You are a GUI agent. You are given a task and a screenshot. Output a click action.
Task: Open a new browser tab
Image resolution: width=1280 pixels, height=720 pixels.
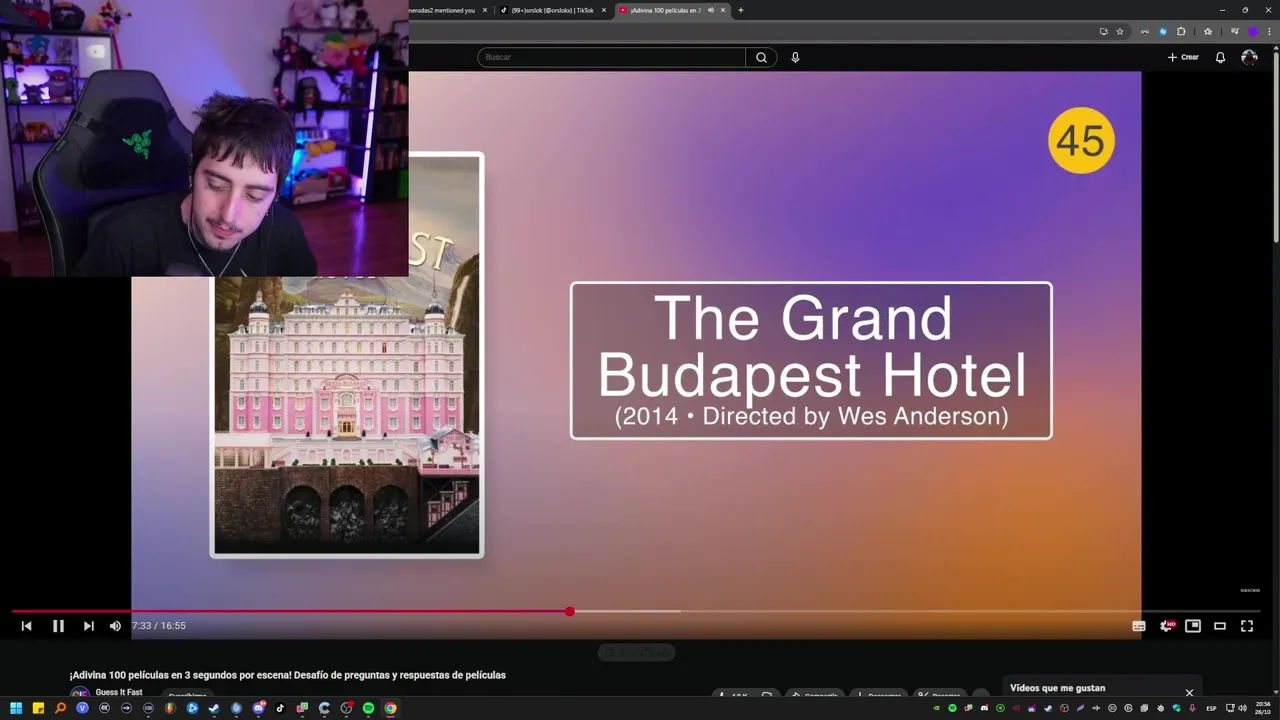[741, 10]
